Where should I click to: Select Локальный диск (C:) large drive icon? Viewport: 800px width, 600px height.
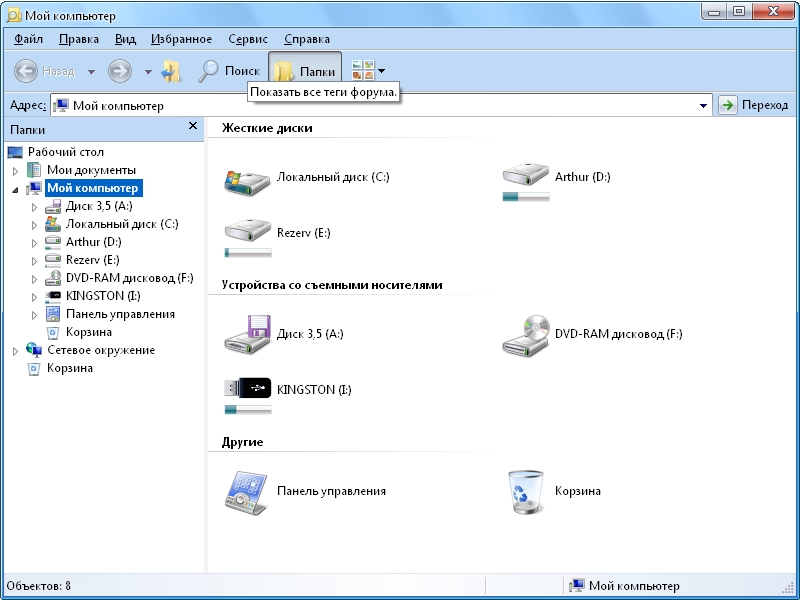(x=247, y=182)
